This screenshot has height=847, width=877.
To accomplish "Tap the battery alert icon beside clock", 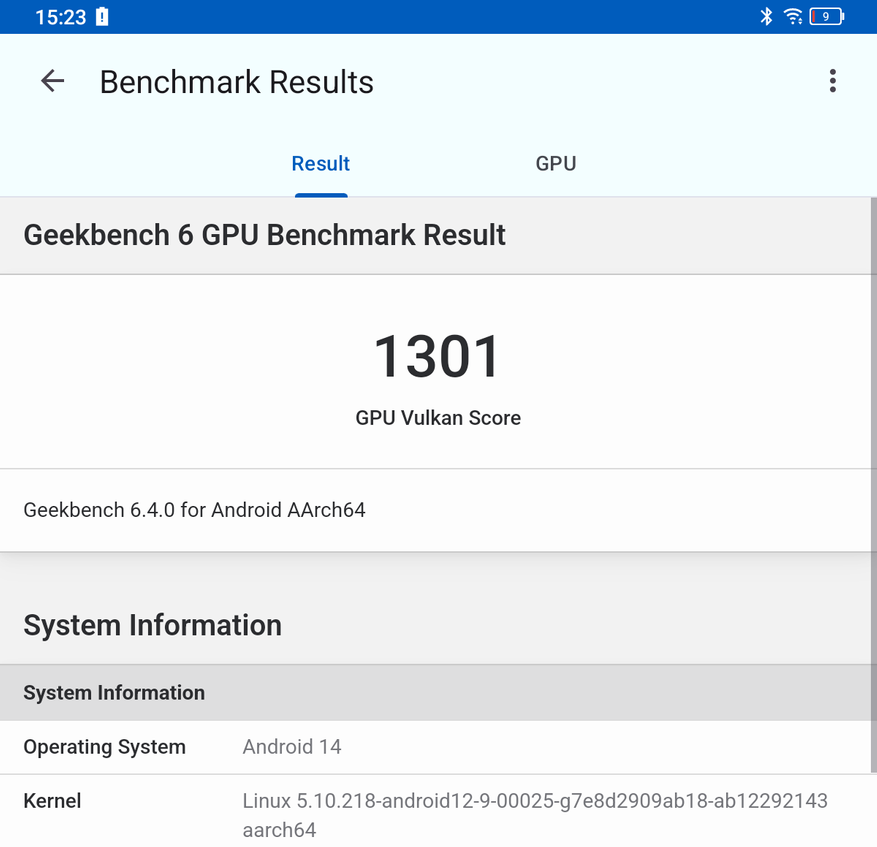I will [x=102, y=17].
